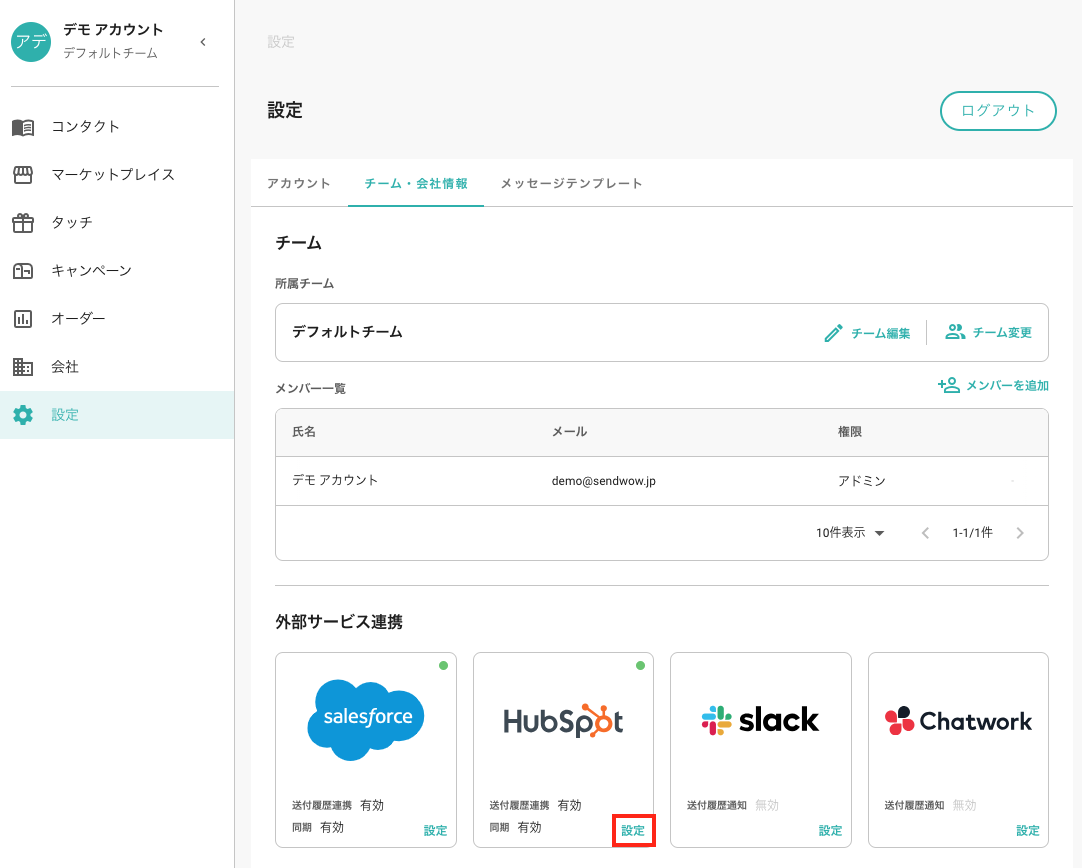Select the 会社 building icon
1082x868 pixels.
(23, 366)
